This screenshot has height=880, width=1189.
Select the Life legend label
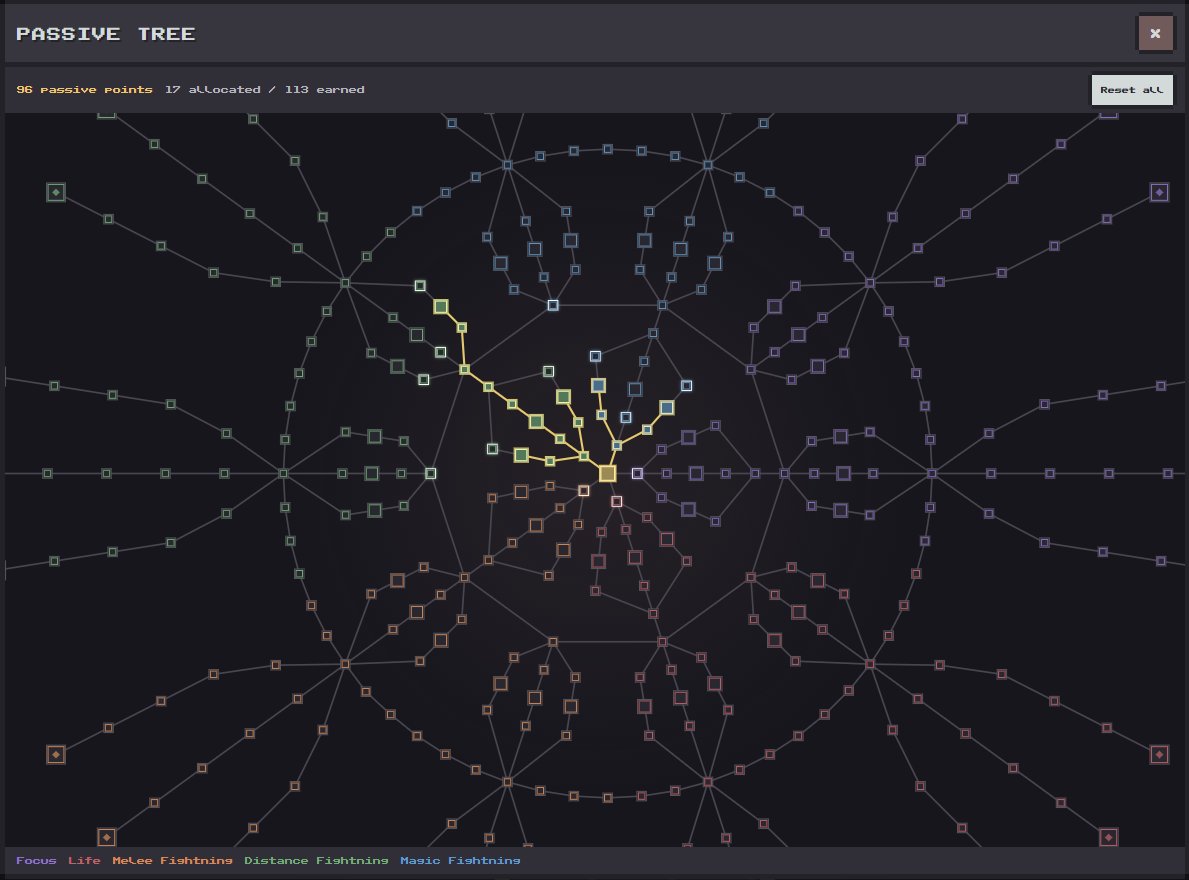[84, 860]
